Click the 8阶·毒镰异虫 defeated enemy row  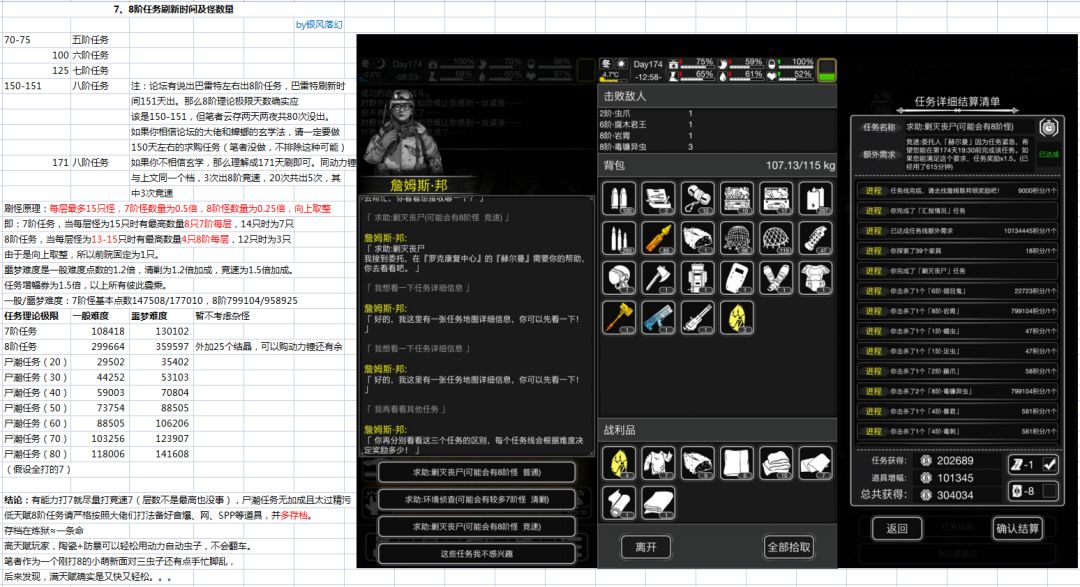pos(647,147)
